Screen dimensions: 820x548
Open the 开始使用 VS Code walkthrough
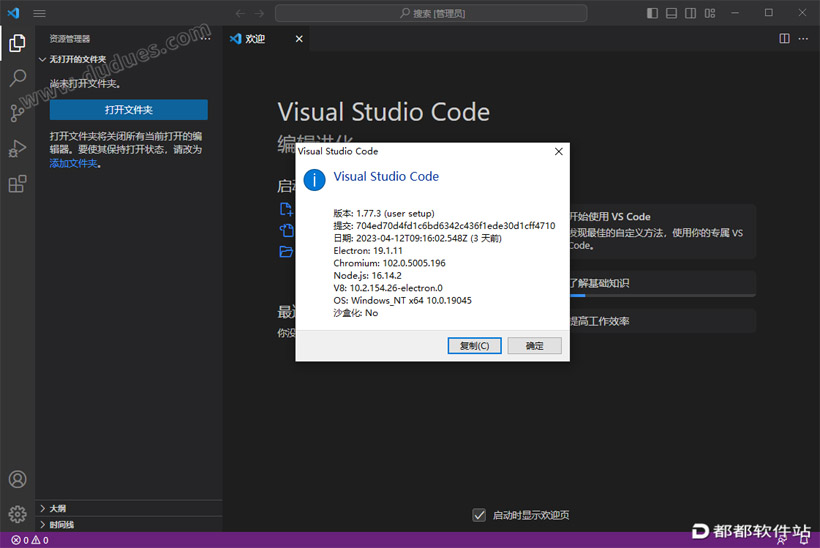point(663,231)
